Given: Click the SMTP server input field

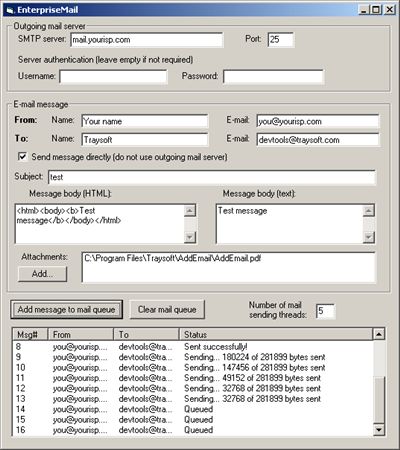Looking at the screenshot, I should pyautogui.click(x=147, y=40).
